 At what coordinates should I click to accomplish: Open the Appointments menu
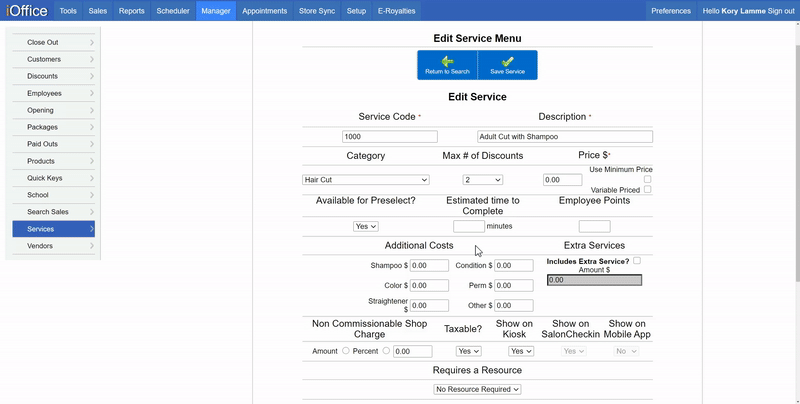click(x=264, y=11)
